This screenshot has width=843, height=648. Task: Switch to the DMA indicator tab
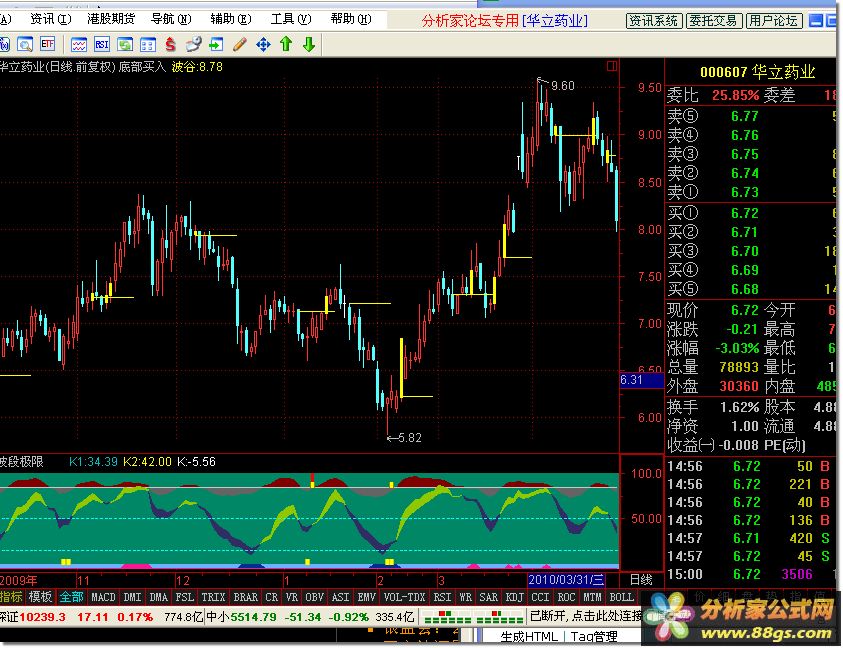[x=158, y=597]
